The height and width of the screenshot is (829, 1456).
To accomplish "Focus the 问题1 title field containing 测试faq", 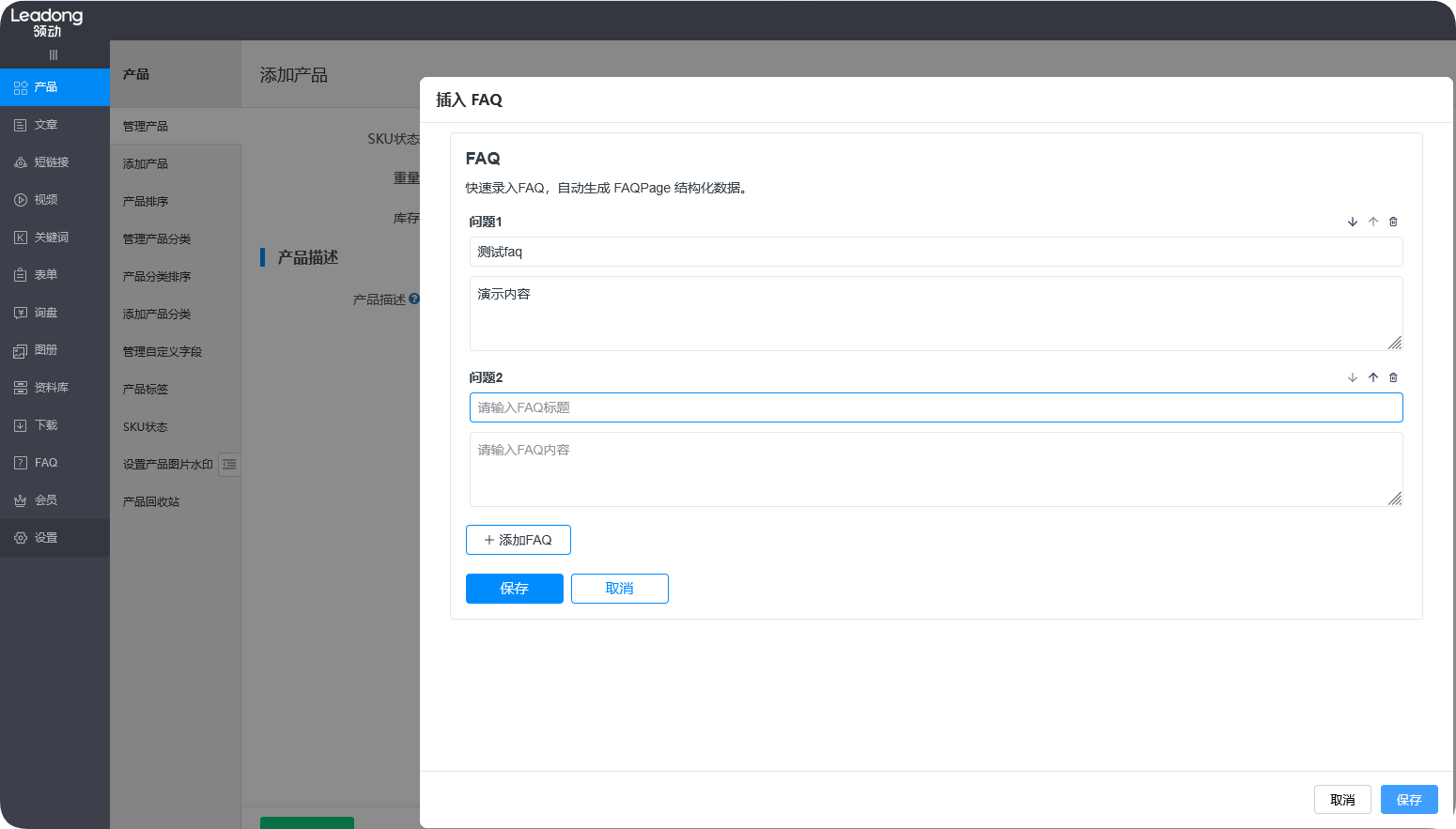I will pos(937,252).
